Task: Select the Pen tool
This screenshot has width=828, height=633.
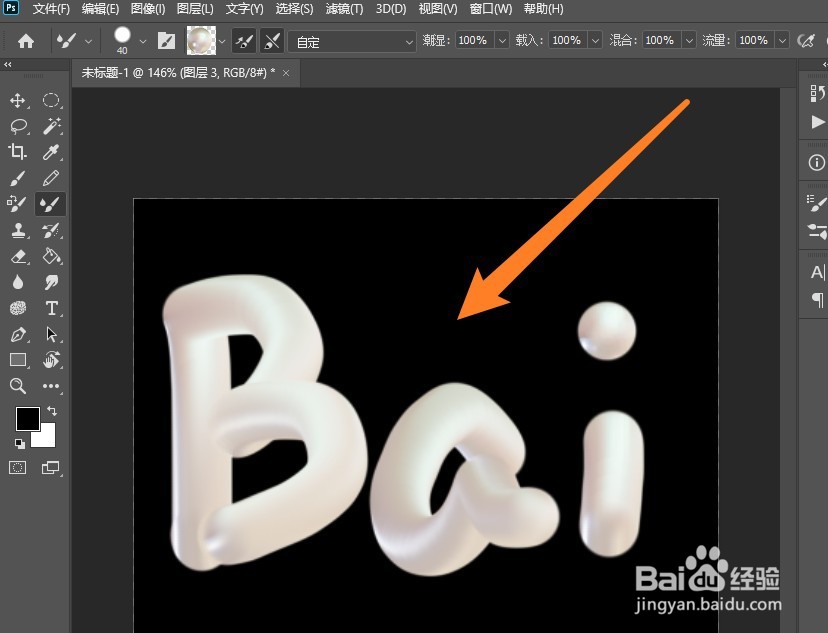Action: pos(18,335)
